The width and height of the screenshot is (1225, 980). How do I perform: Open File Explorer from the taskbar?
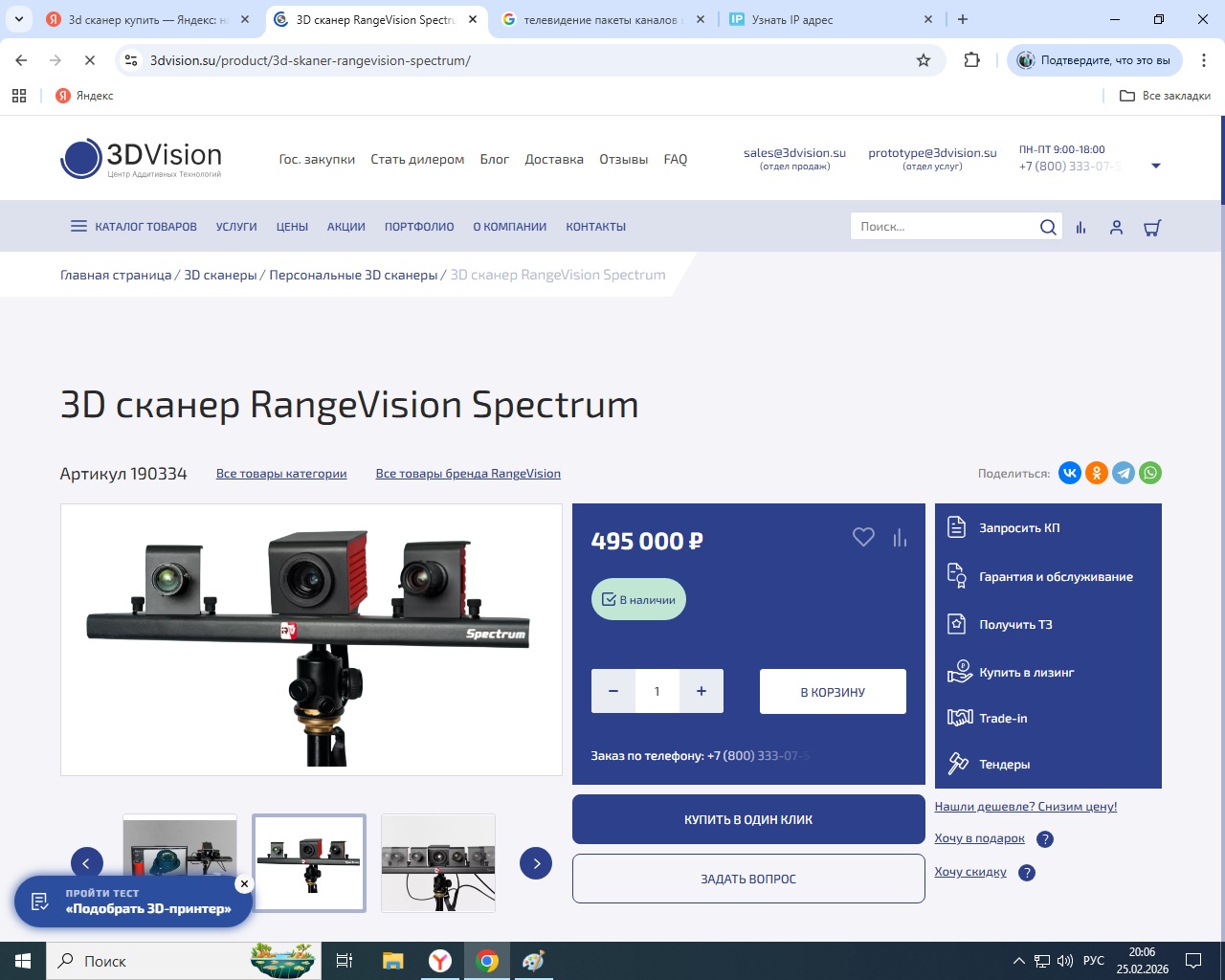392,961
